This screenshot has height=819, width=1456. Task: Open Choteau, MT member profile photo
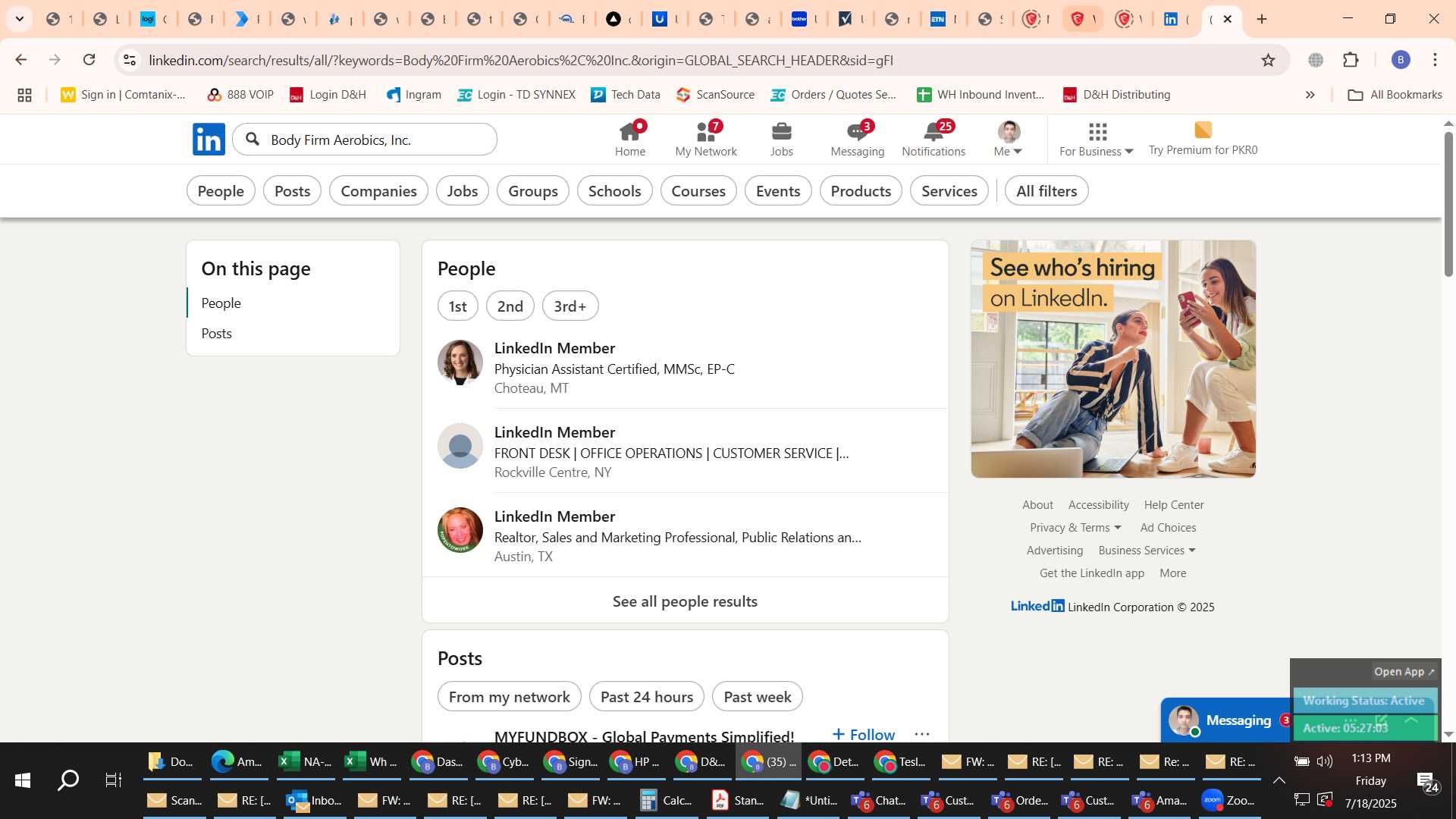point(460,362)
